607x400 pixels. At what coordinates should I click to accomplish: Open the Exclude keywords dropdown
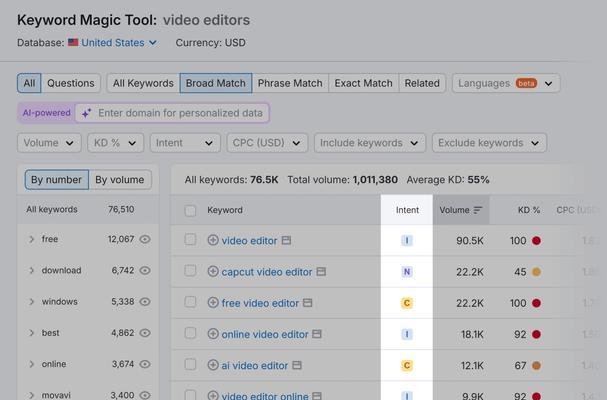point(489,143)
